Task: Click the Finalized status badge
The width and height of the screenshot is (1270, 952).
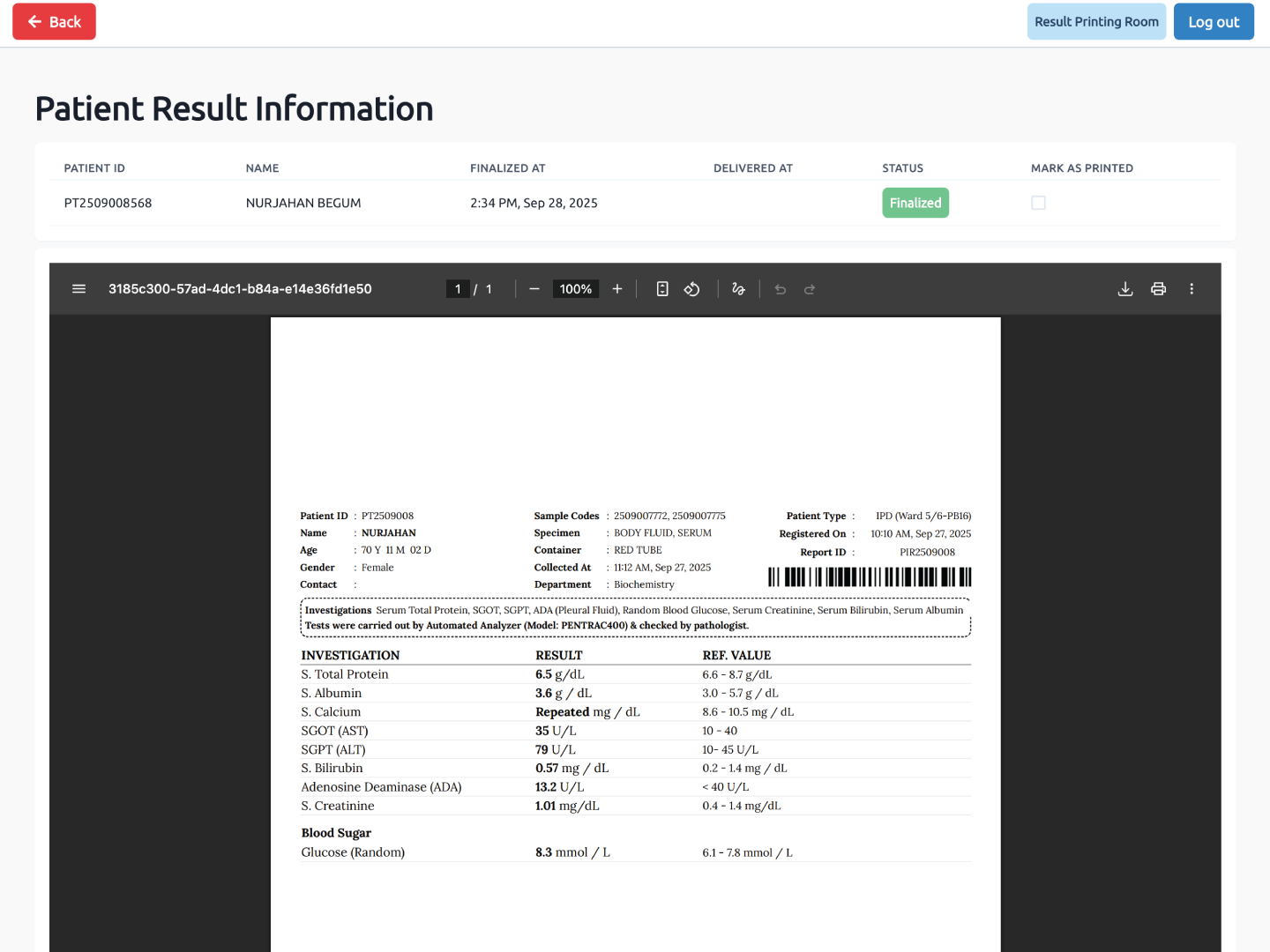Action: tap(915, 202)
